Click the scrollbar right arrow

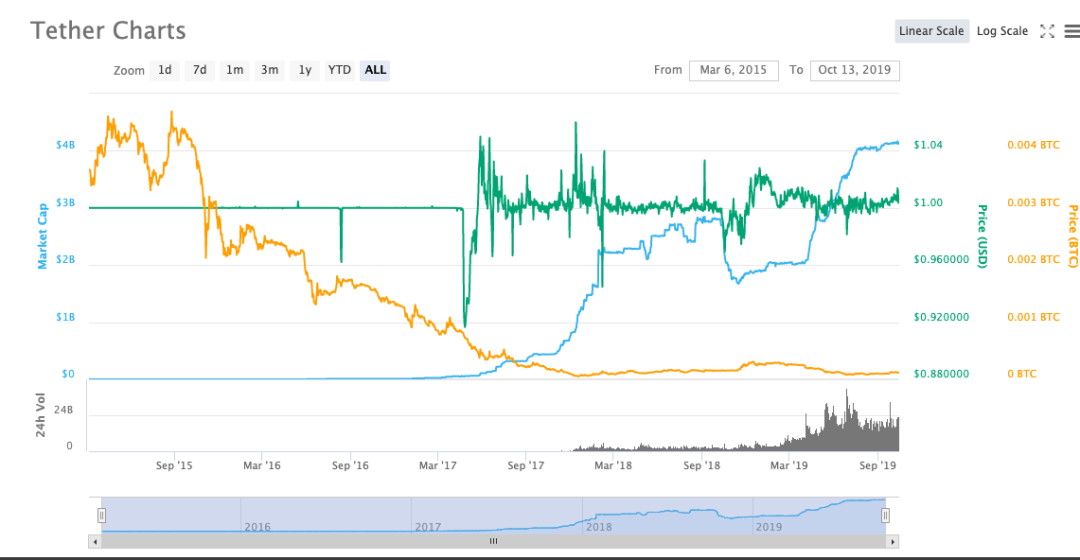click(x=893, y=542)
